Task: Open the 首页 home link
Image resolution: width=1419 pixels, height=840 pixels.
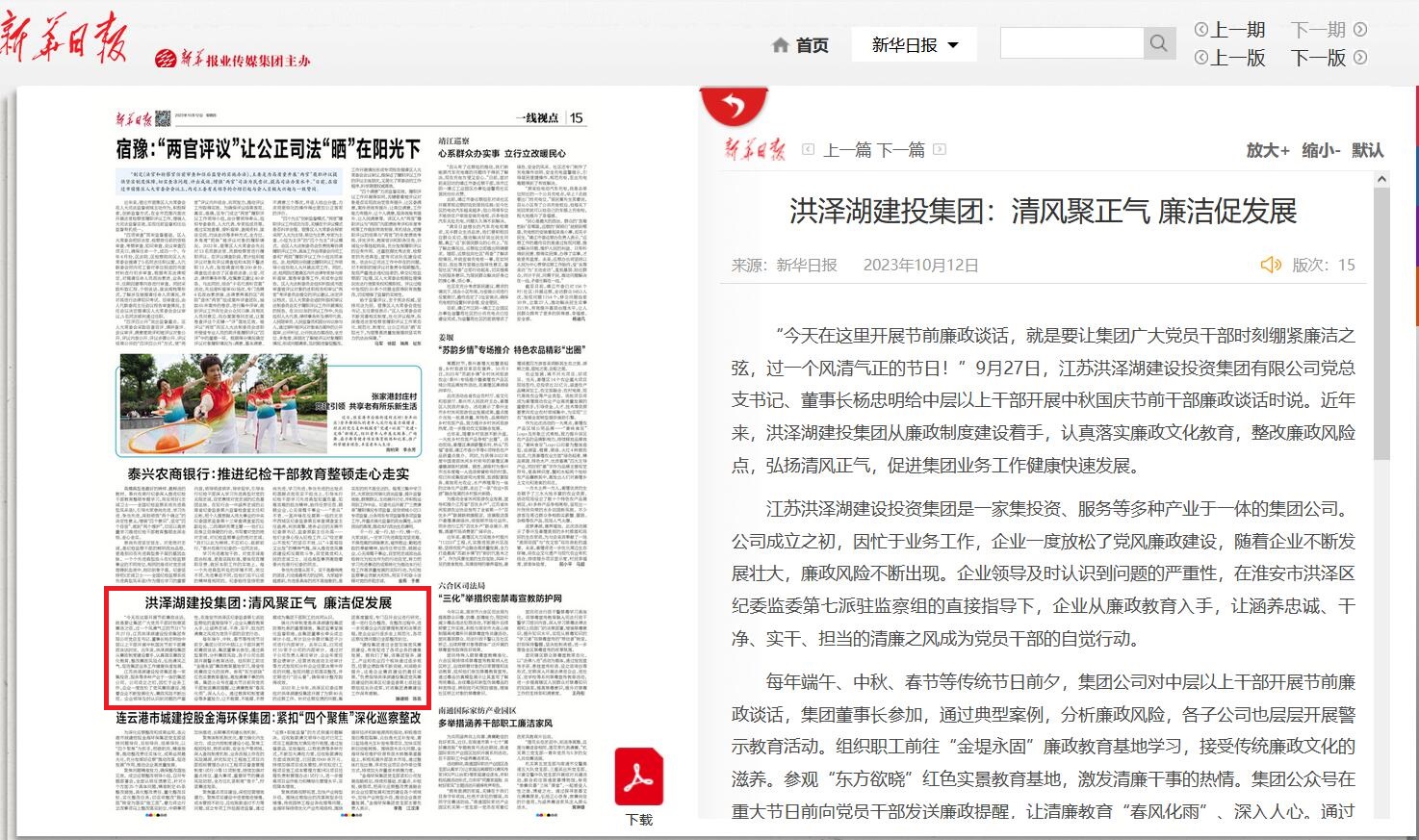Action: pyautogui.click(x=812, y=45)
